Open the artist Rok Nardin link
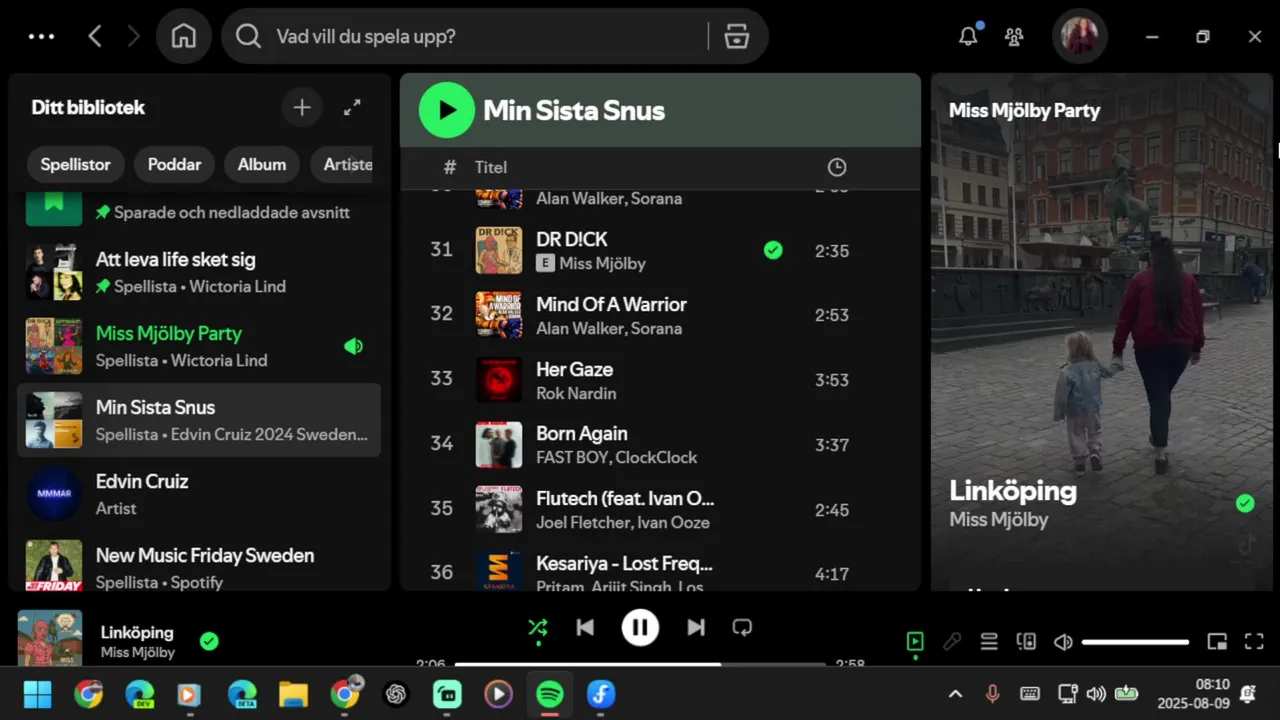The image size is (1280, 720). (x=576, y=393)
